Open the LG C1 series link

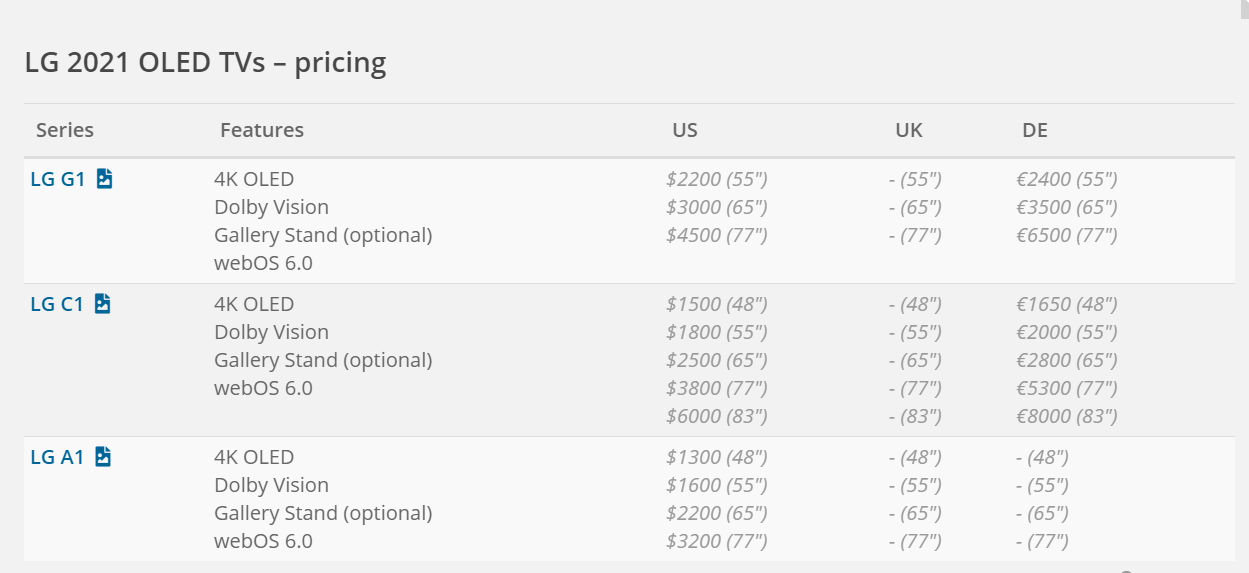[57, 305]
